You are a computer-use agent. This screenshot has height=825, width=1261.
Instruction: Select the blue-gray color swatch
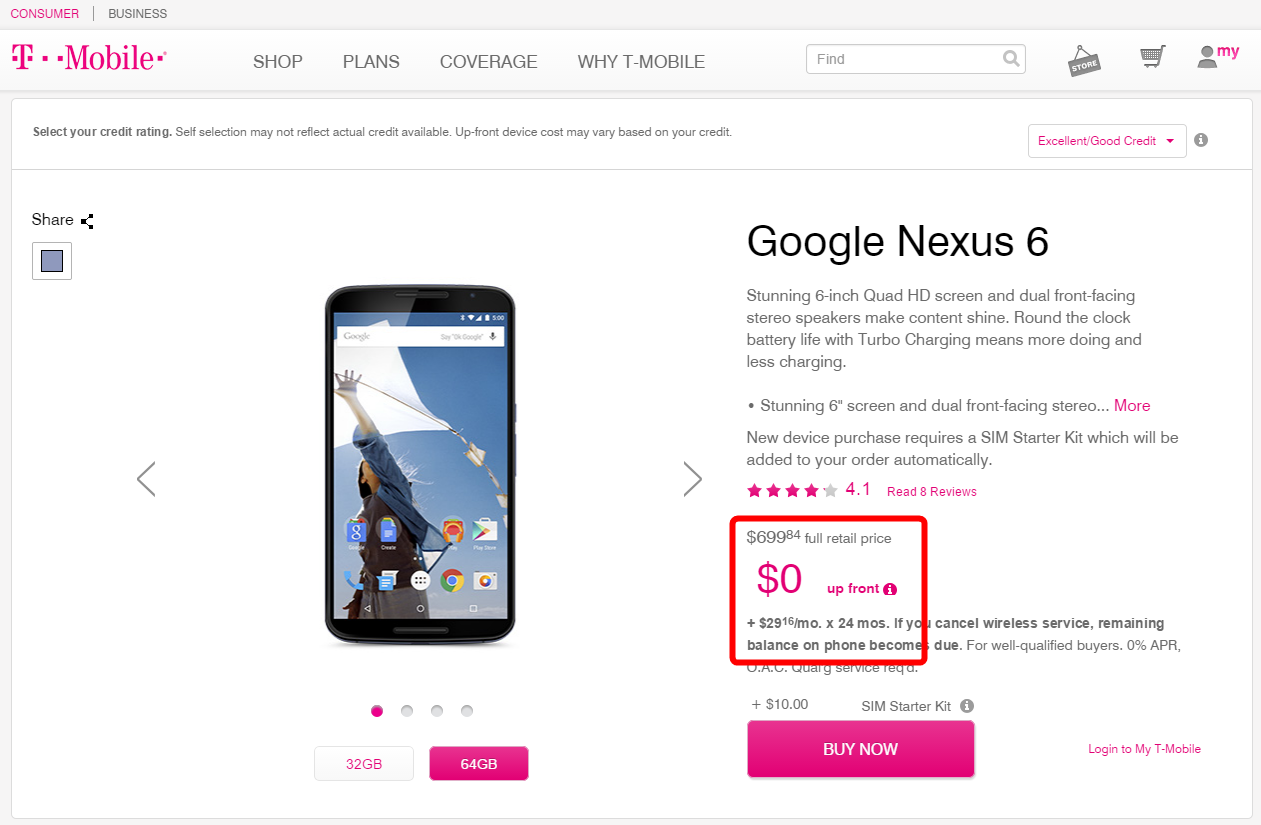(x=52, y=261)
